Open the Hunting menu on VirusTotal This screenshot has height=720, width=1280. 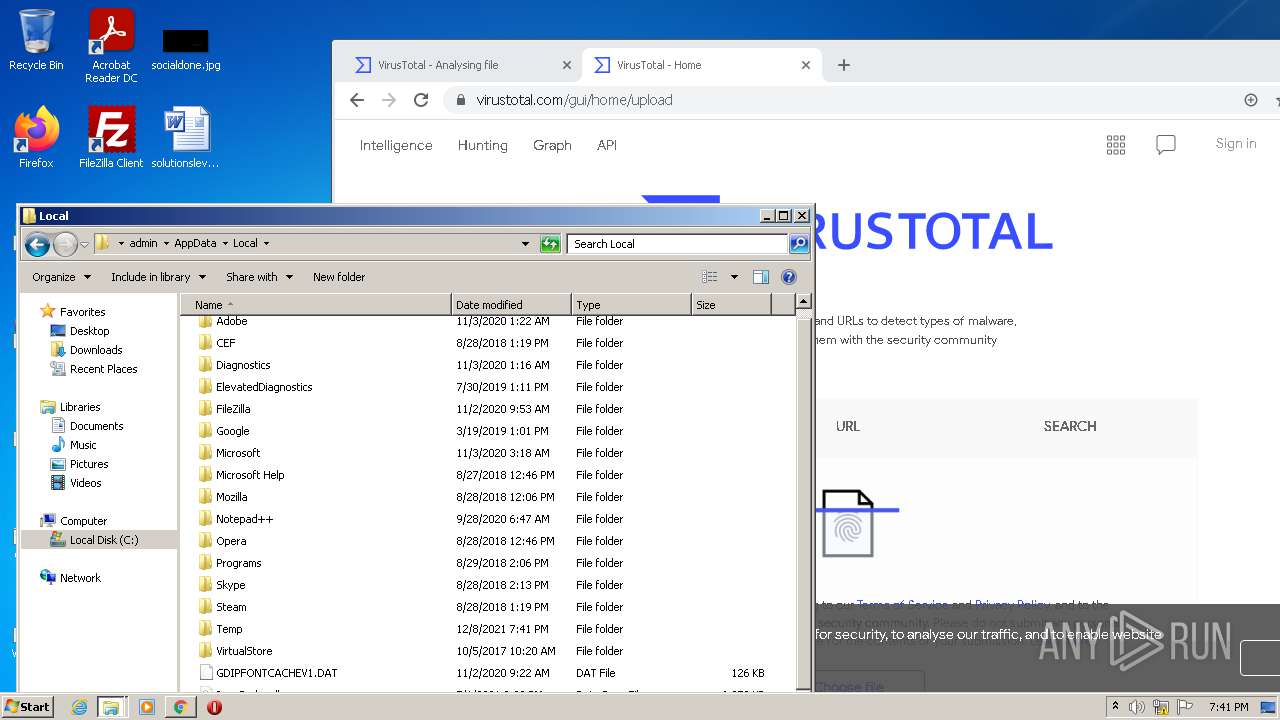click(483, 145)
